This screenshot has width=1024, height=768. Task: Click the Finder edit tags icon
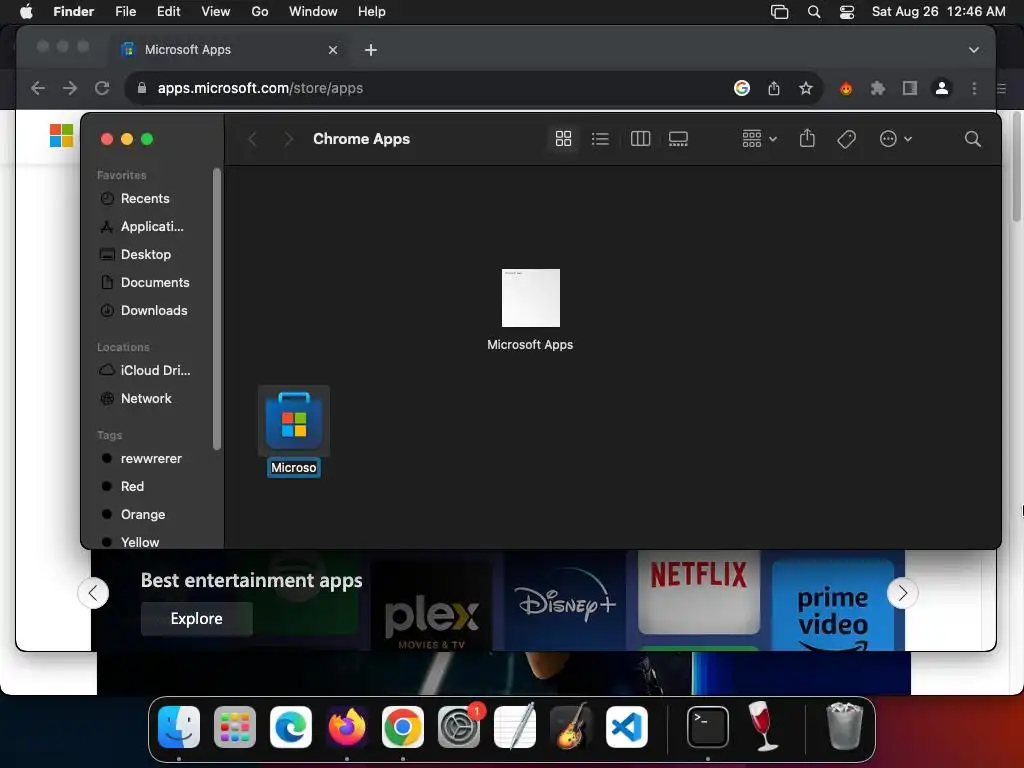click(846, 138)
